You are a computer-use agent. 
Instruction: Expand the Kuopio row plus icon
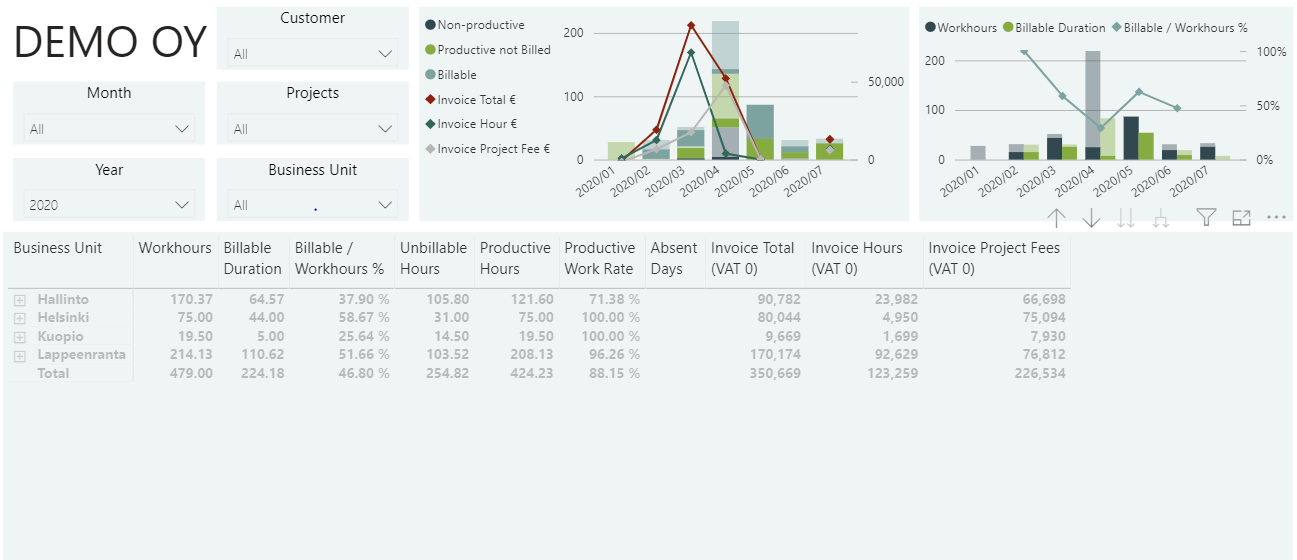(19, 337)
